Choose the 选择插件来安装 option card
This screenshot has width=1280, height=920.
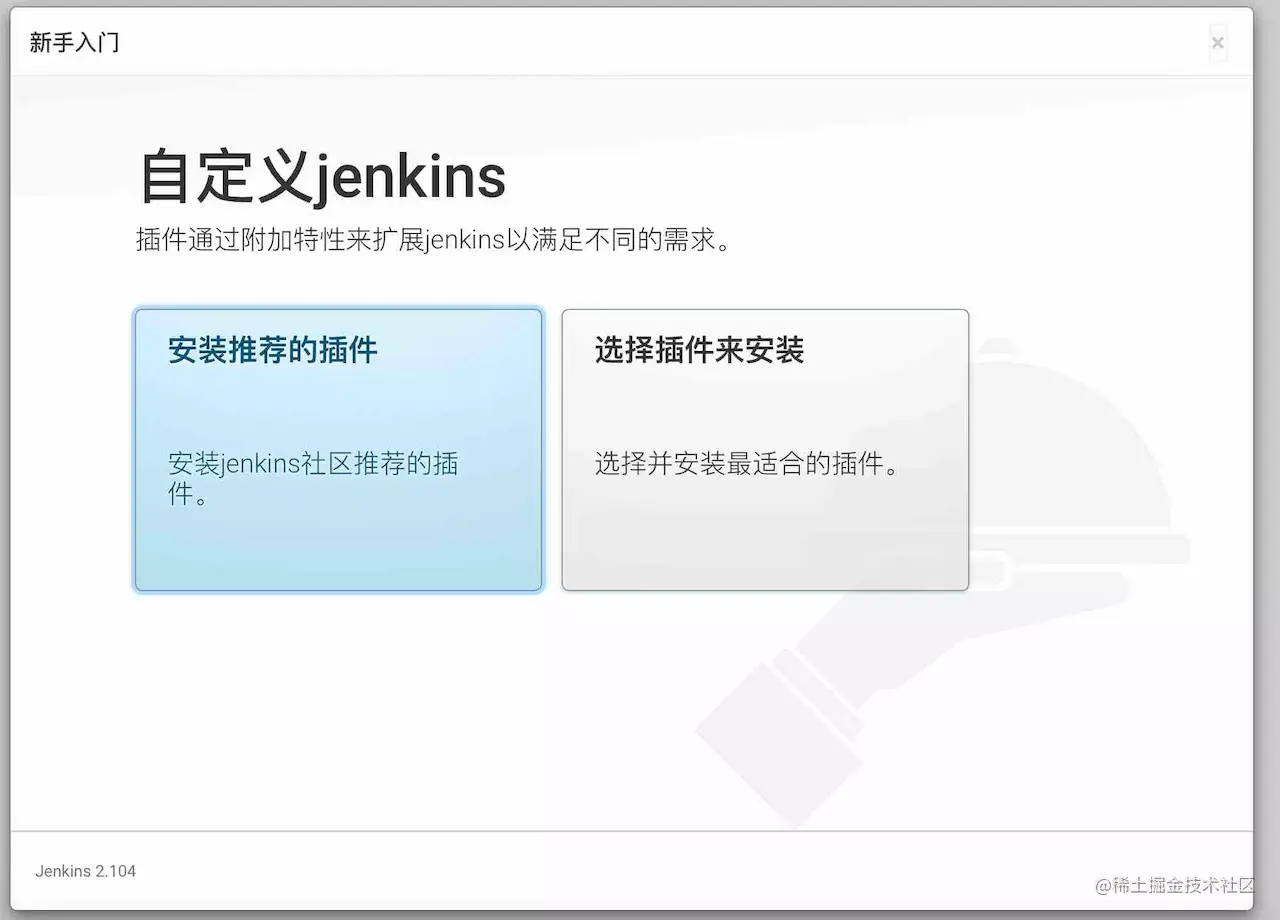point(765,450)
